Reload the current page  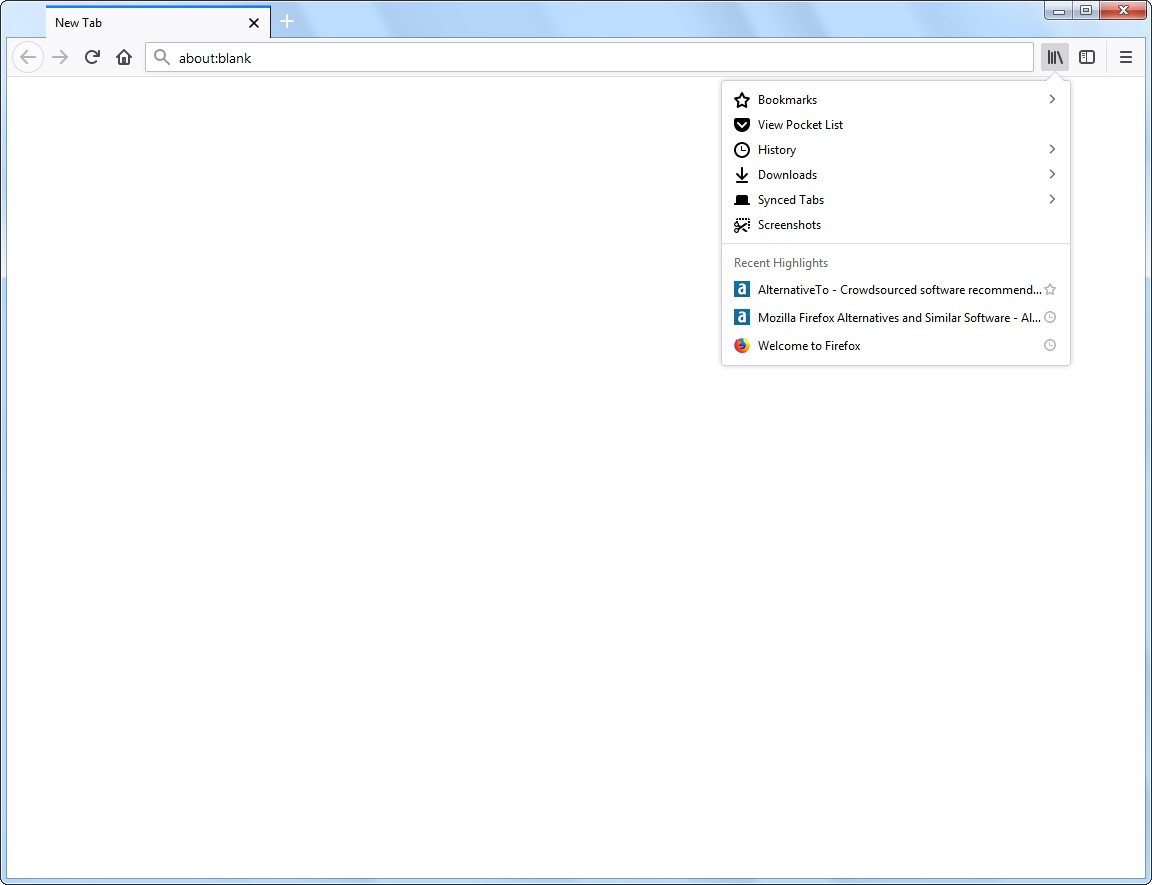click(92, 57)
